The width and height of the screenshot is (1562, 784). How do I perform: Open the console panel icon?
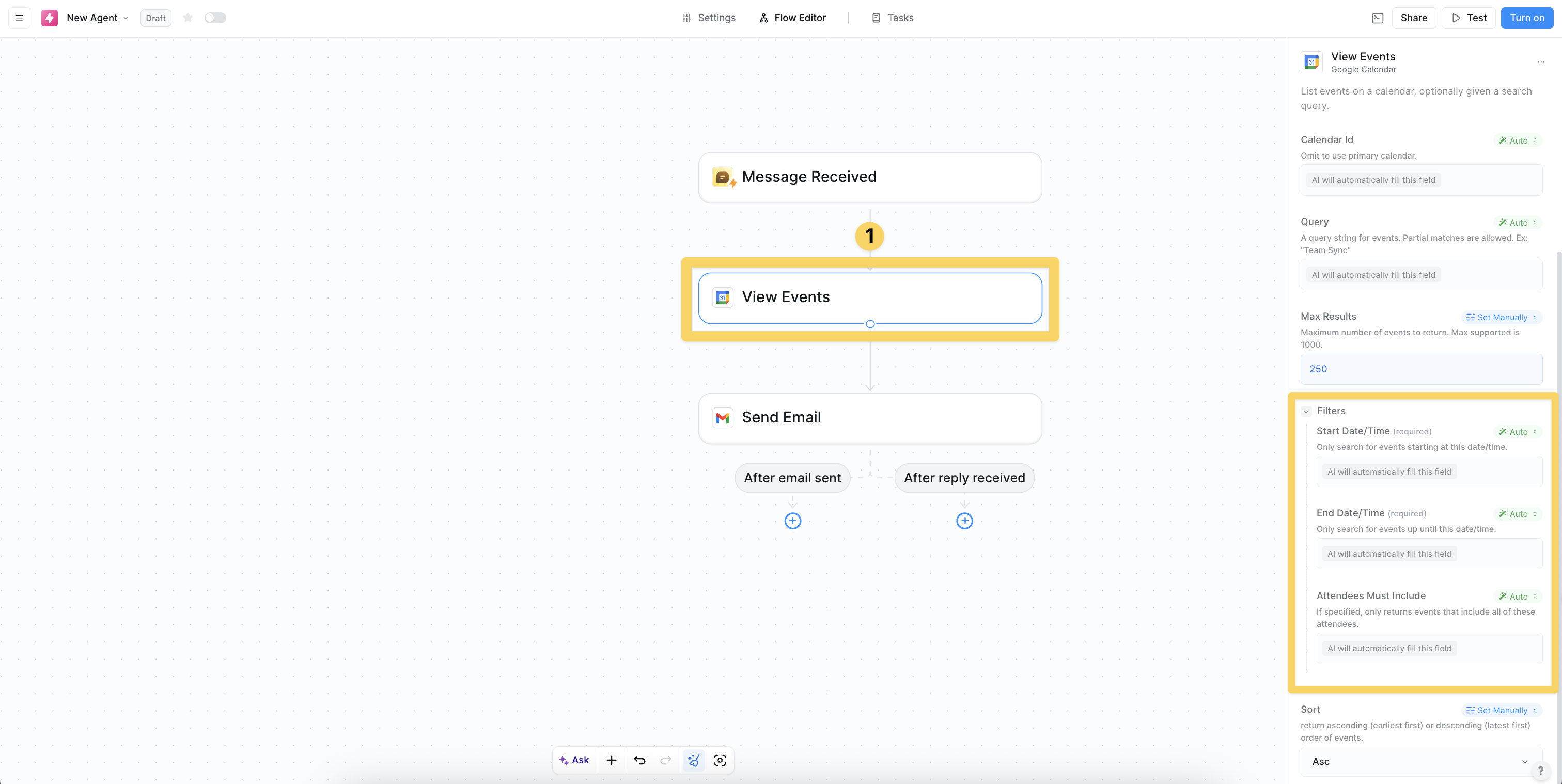(1377, 18)
